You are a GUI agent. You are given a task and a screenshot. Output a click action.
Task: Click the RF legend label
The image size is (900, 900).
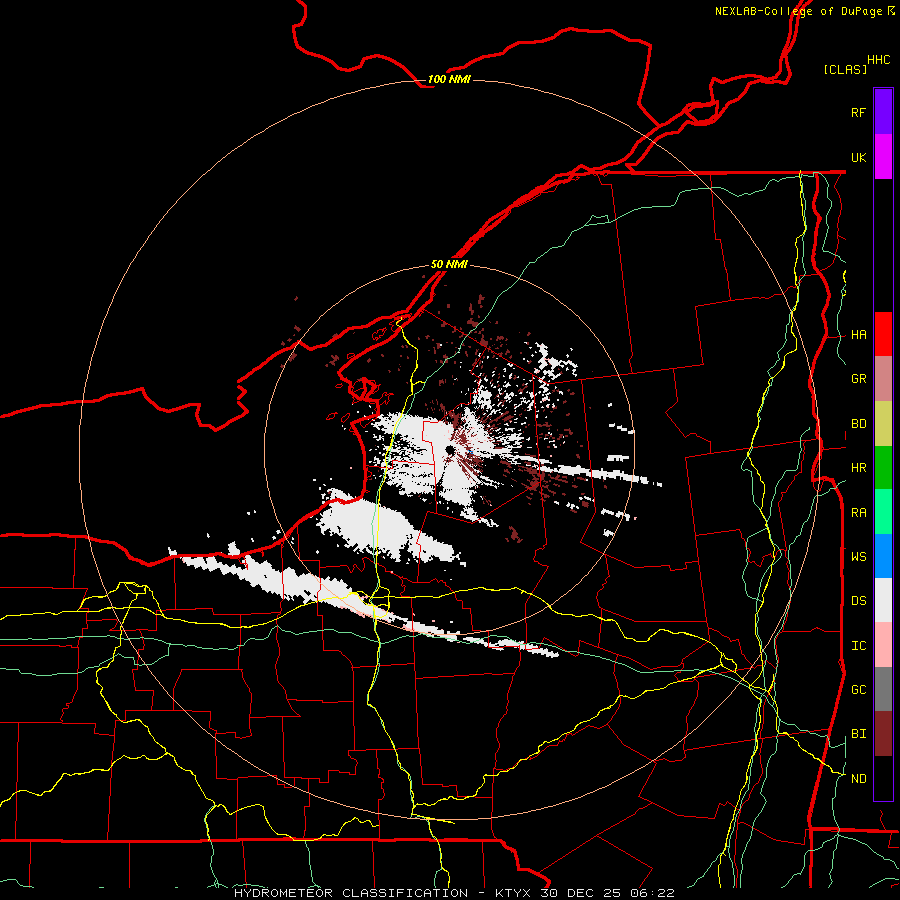click(858, 112)
